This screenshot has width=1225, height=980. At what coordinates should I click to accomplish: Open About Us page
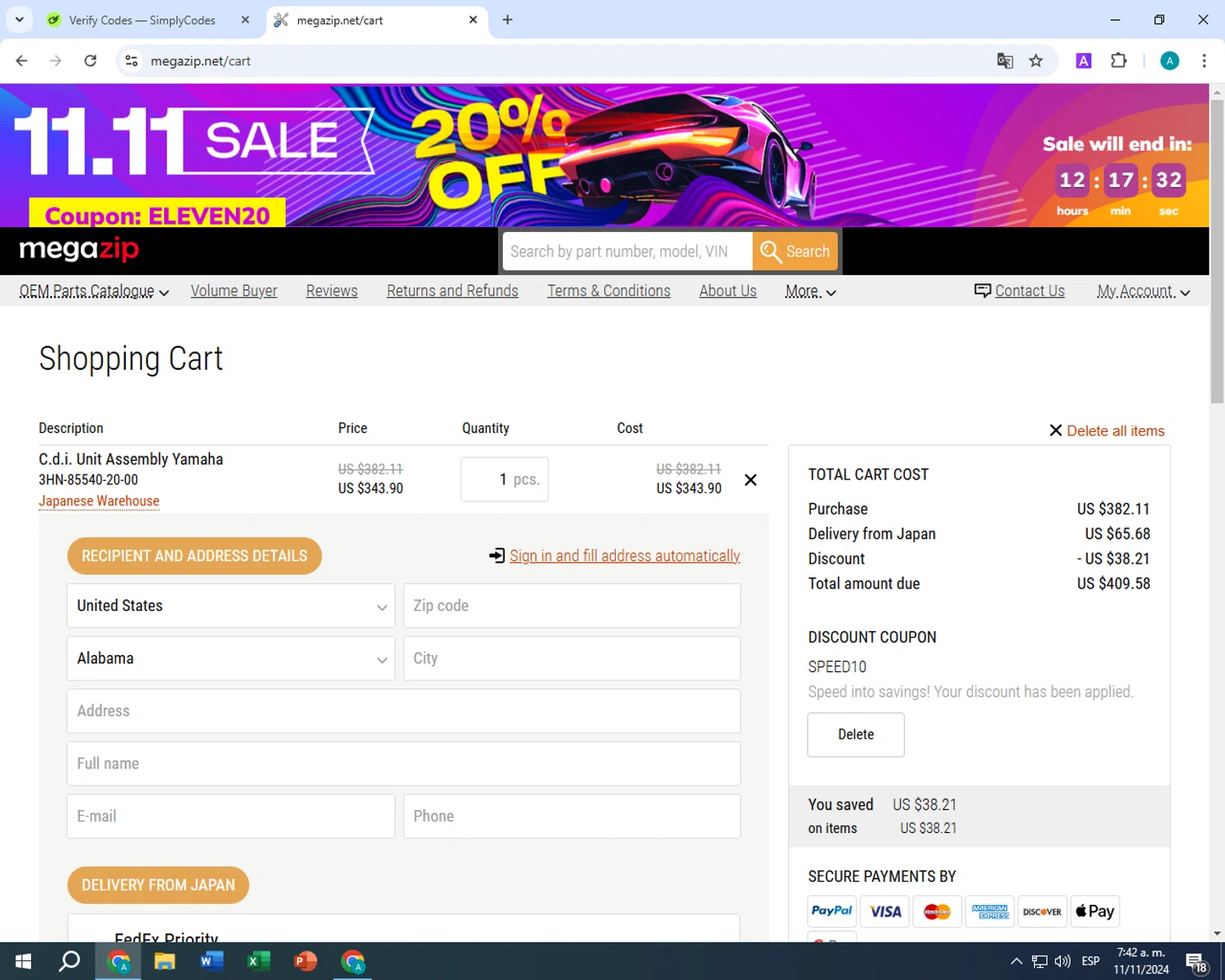pyautogui.click(x=728, y=291)
